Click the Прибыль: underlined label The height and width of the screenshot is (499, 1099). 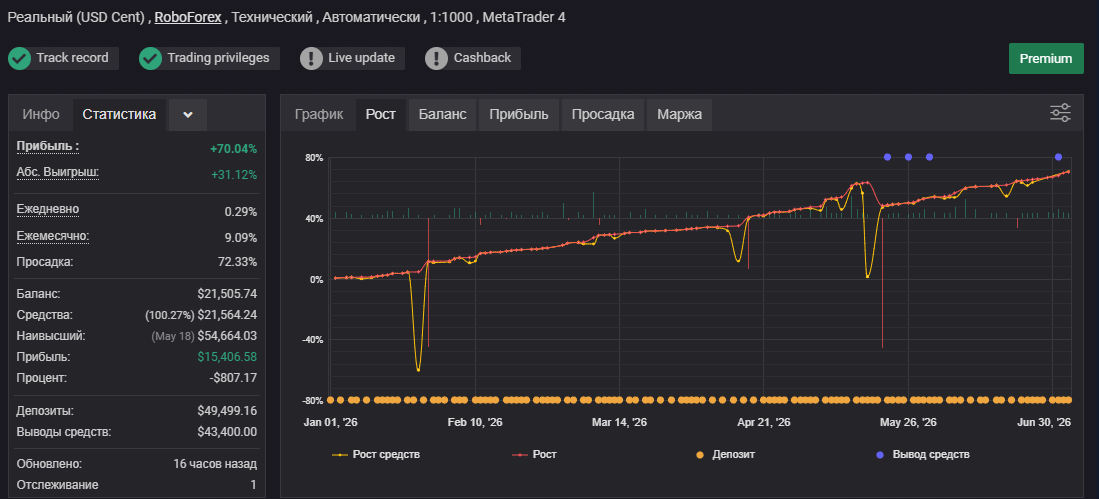point(48,146)
